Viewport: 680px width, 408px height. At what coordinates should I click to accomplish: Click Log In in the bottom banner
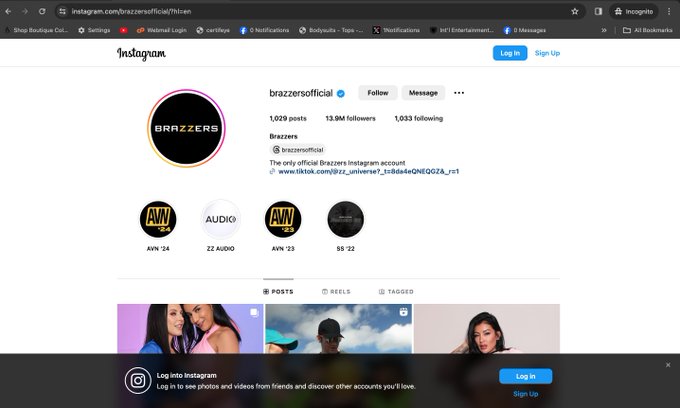tap(526, 376)
